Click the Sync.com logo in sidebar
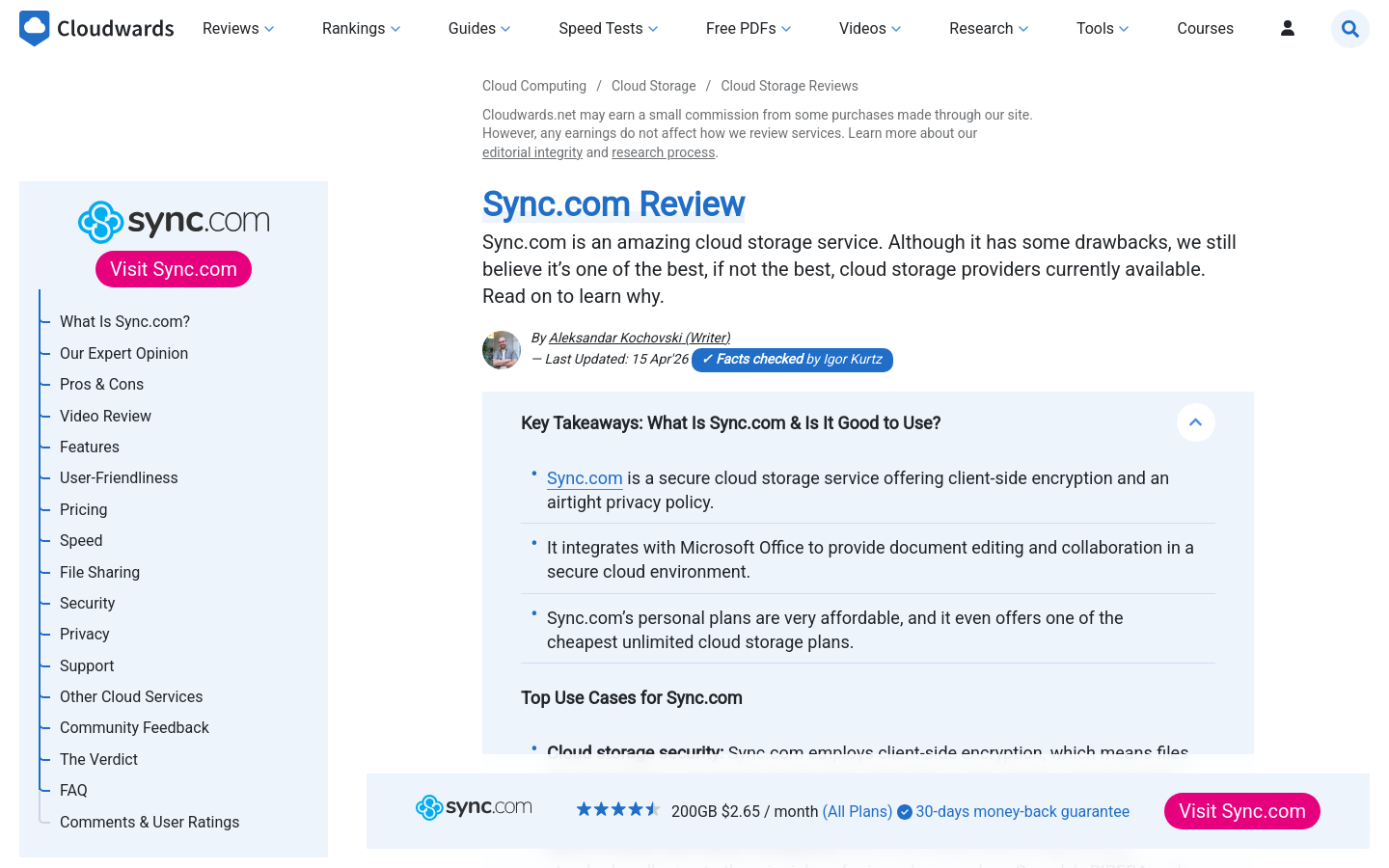This screenshot has height=868, width=1389. (x=174, y=222)
